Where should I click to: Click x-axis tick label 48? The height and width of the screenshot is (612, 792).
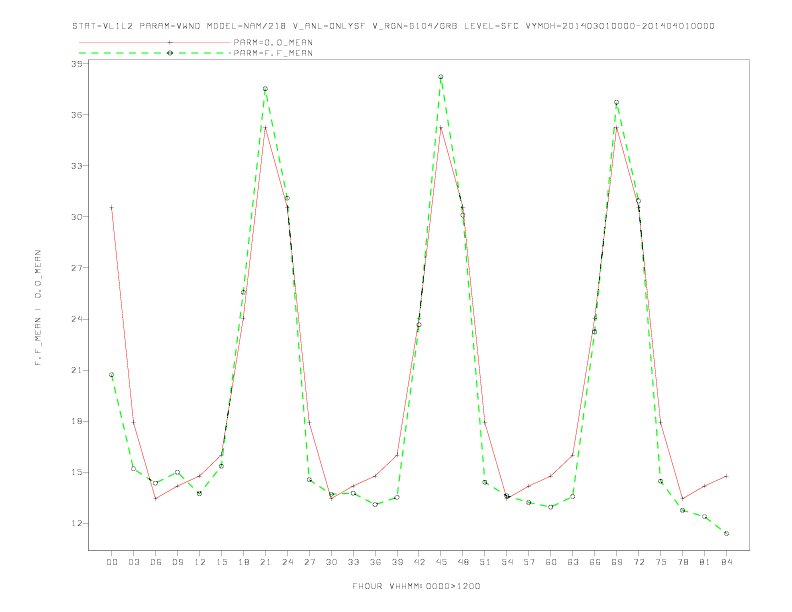tap(463, 562)
